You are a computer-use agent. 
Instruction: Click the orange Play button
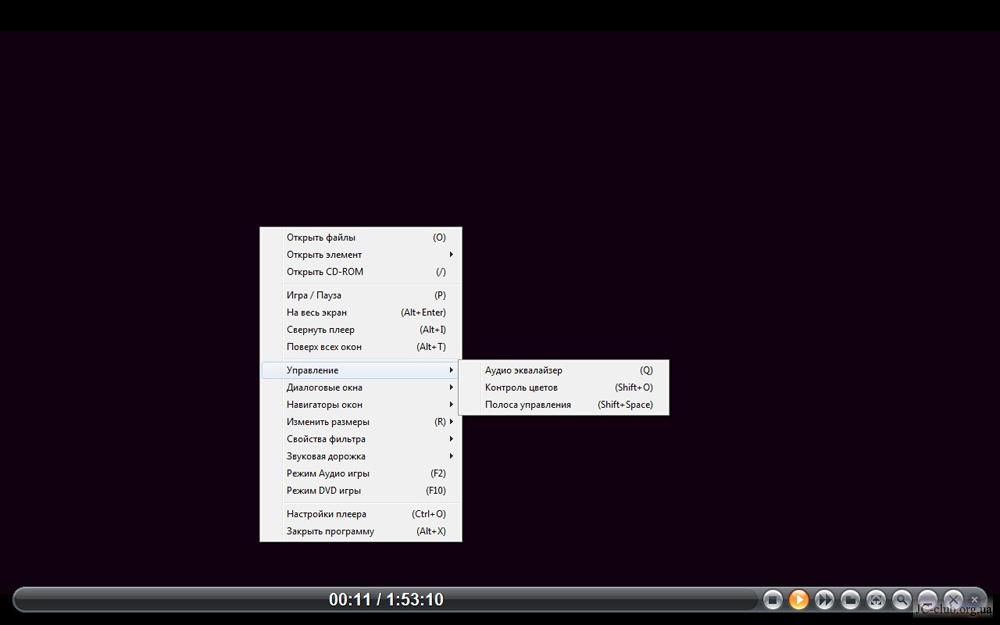pyautogui.click(x=798, y=600)
